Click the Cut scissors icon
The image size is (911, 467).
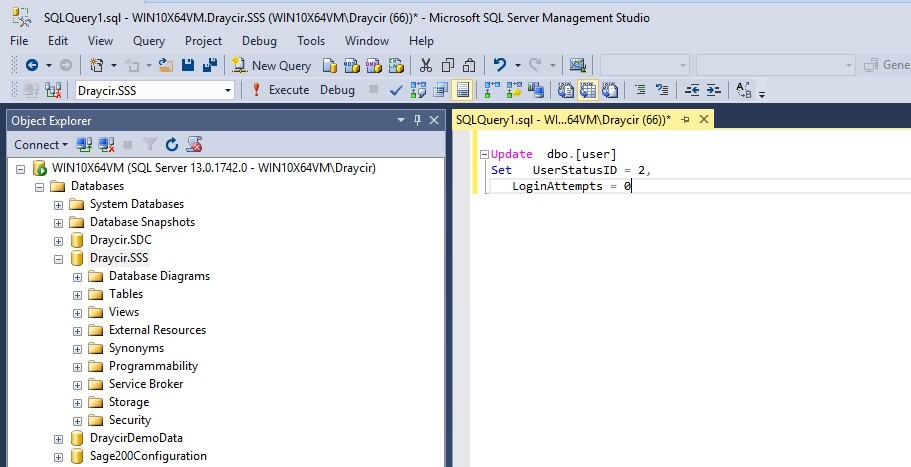[x=426, y=66]
